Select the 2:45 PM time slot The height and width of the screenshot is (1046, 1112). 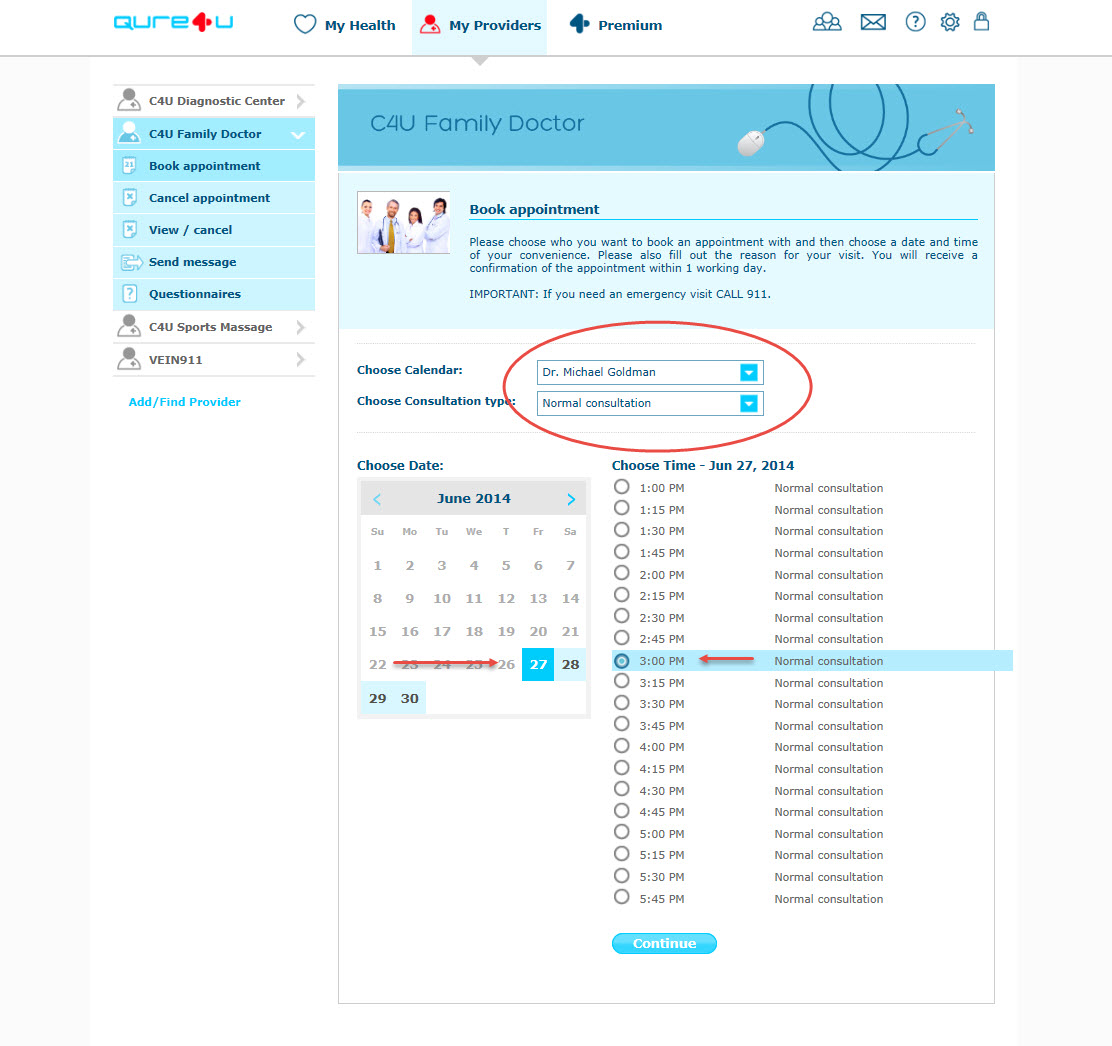[622, 638]
